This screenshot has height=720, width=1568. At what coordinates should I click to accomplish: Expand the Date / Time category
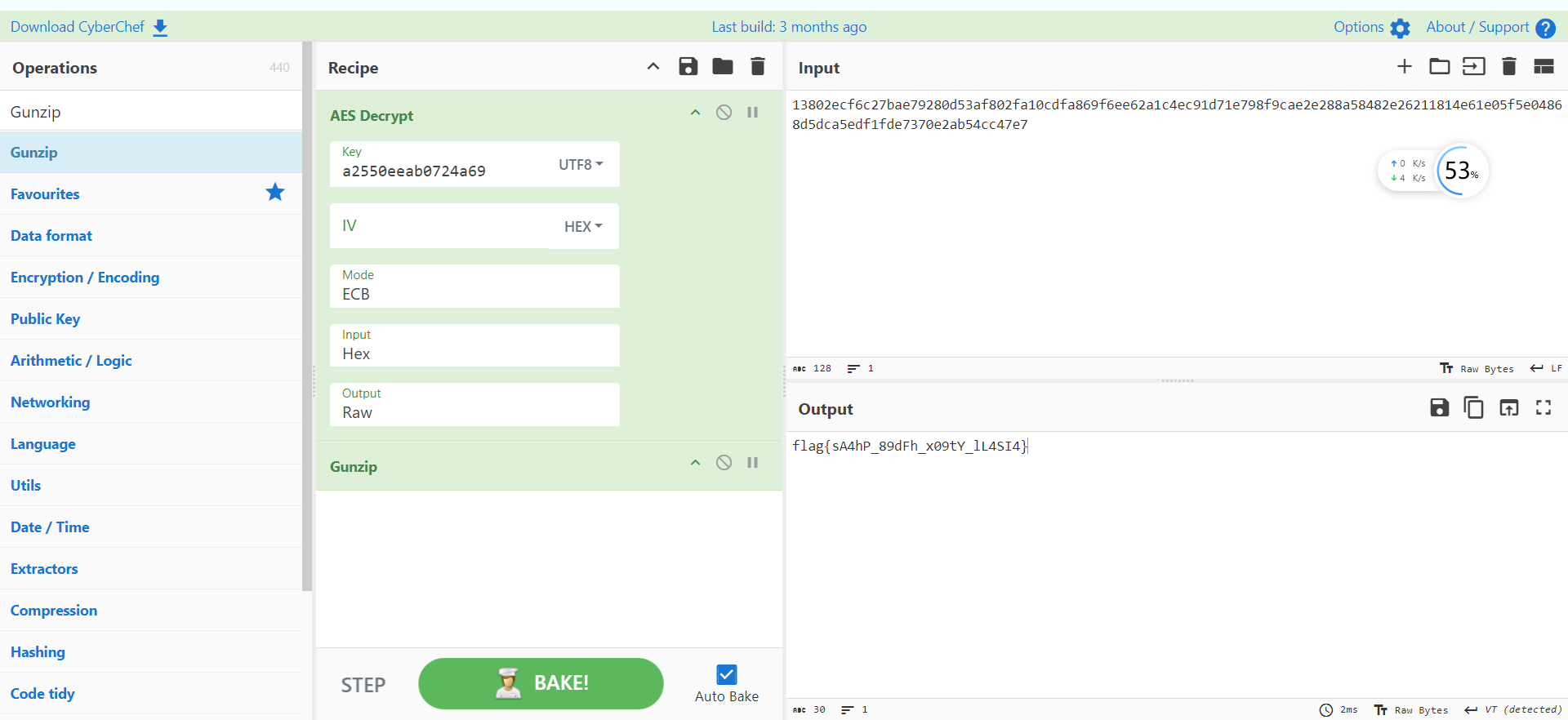coord(151,527)
